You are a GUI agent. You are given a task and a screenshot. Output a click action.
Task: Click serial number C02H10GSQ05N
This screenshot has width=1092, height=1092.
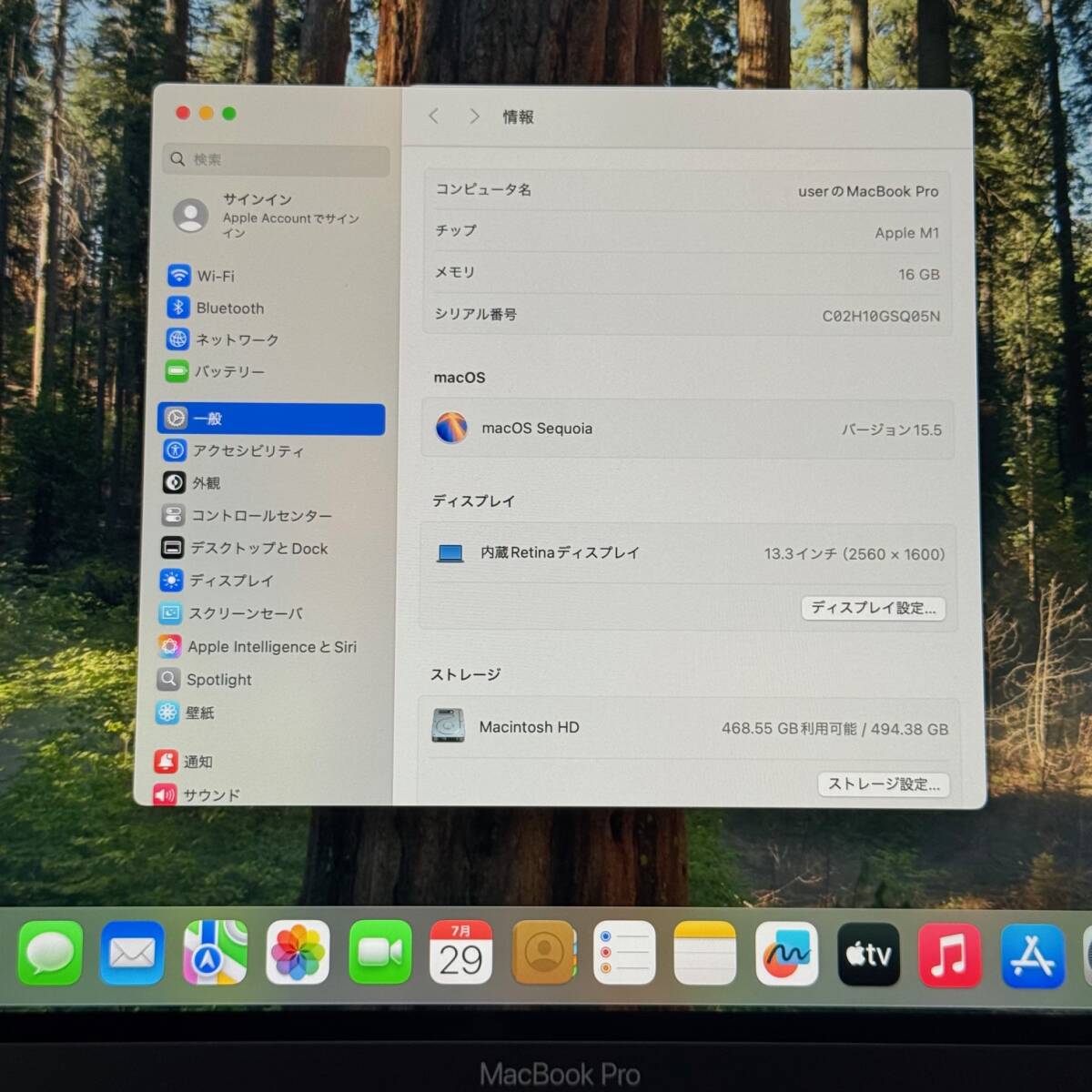point(881,317)
